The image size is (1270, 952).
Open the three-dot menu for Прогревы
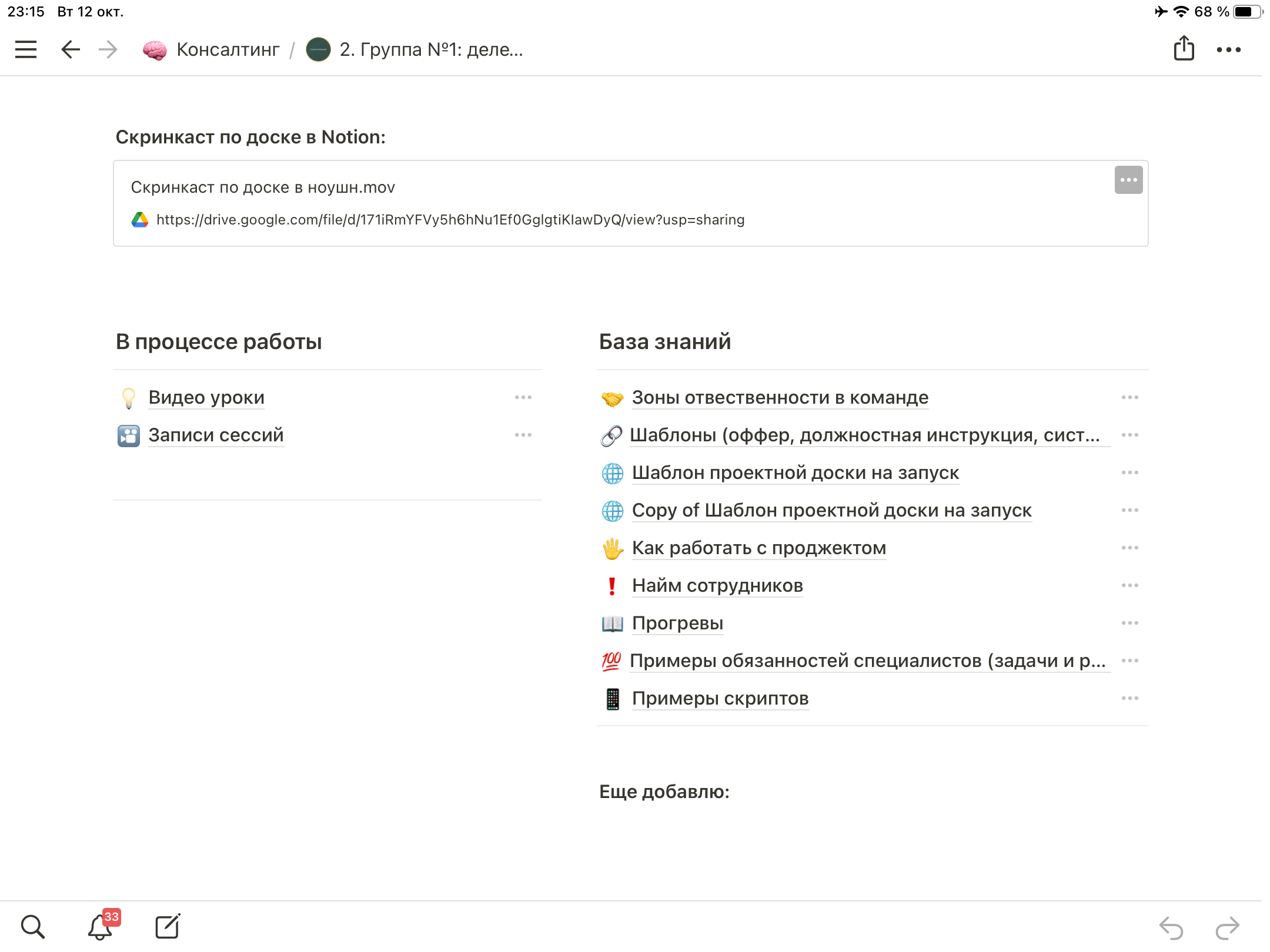click(x=1129, y=623)
